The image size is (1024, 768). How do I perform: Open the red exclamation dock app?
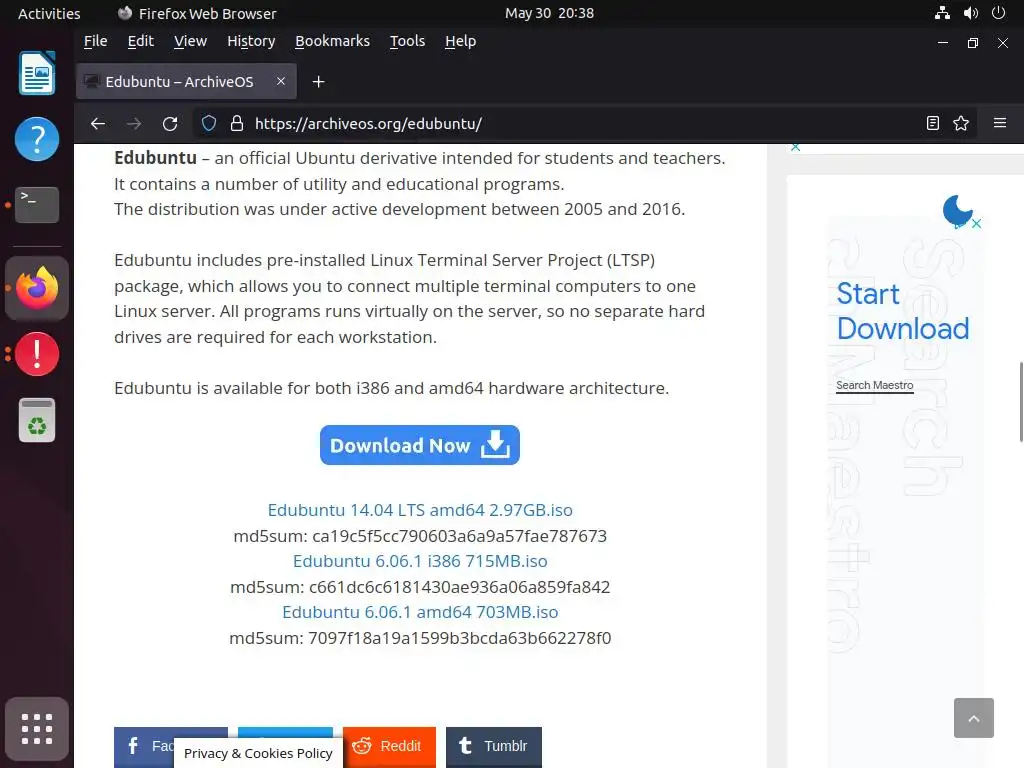[37, 354]
